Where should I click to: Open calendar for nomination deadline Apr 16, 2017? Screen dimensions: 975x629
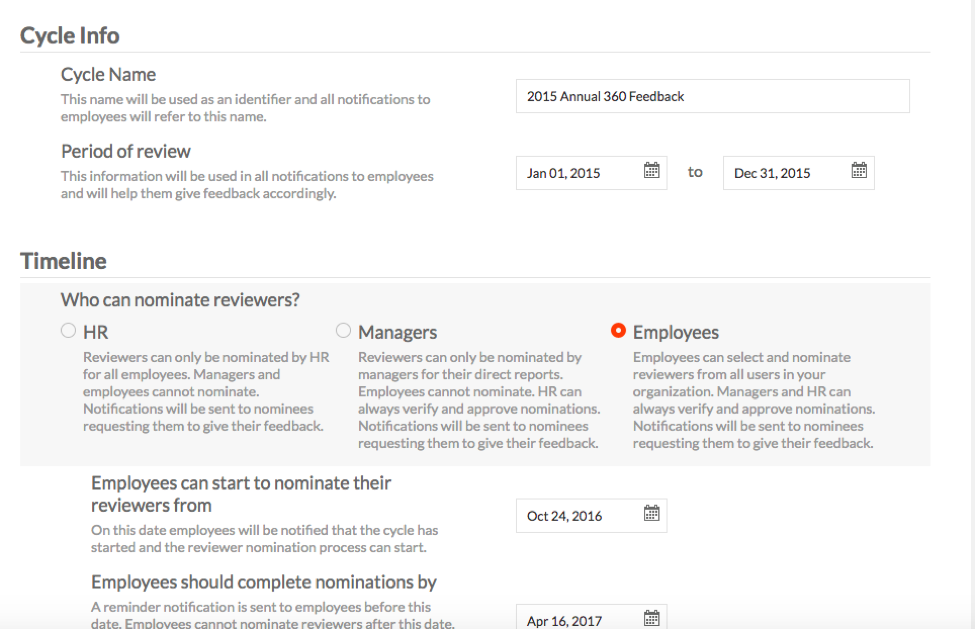pyautogui.click(x=651, y=618)
